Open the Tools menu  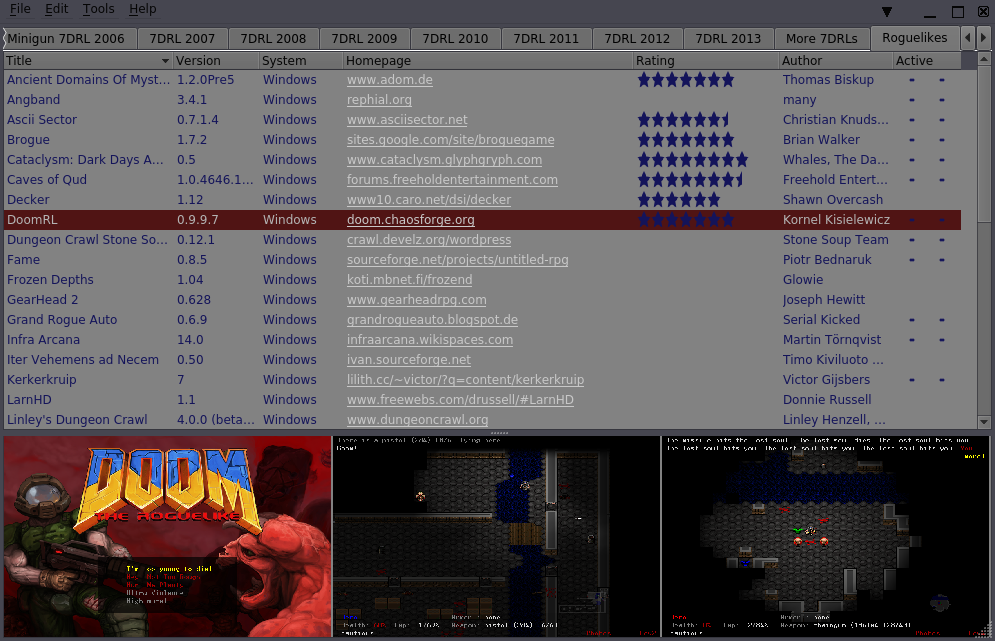98,9
